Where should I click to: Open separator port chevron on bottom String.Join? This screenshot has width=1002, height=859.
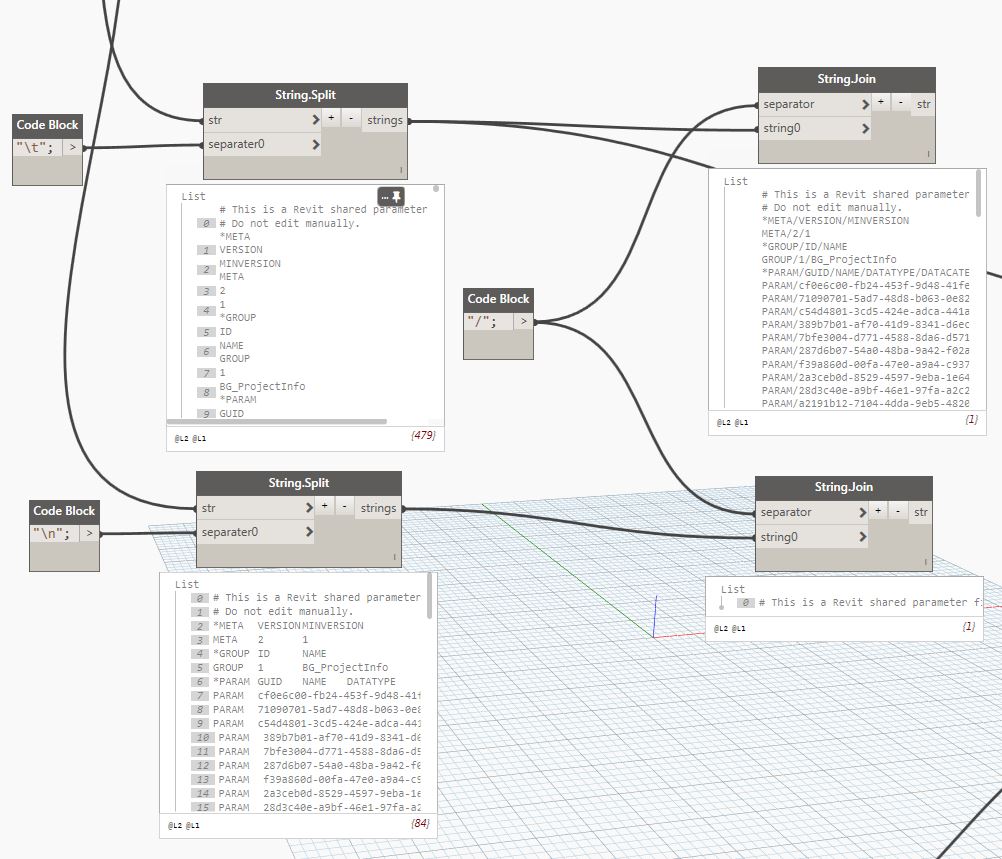861,512
